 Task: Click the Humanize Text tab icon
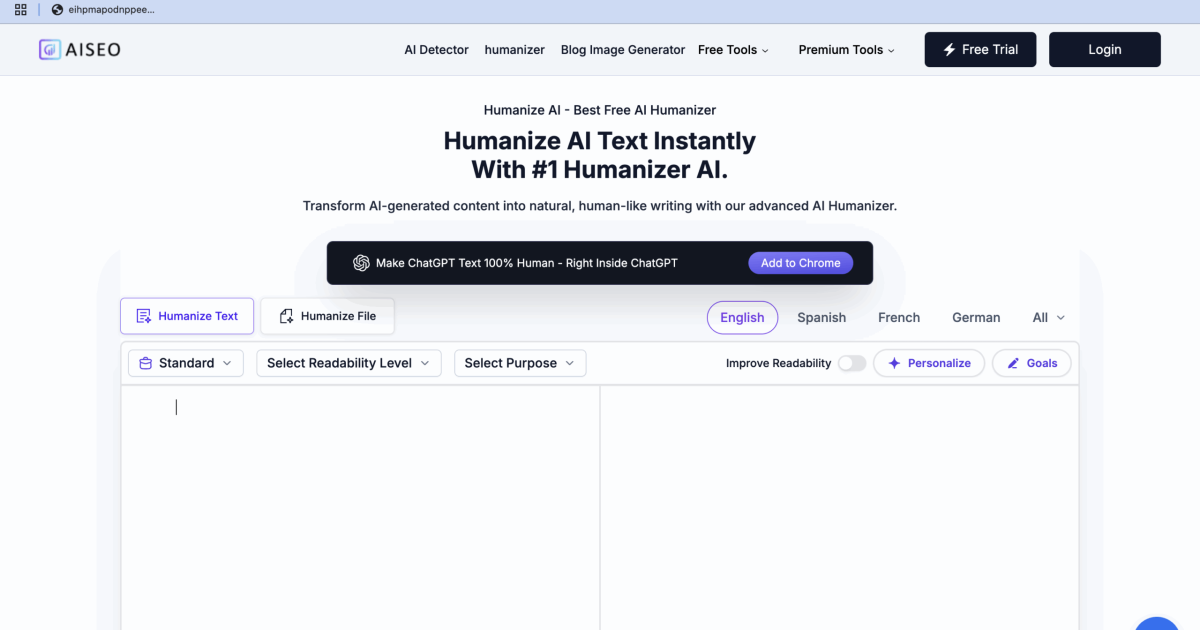point(143,316)
